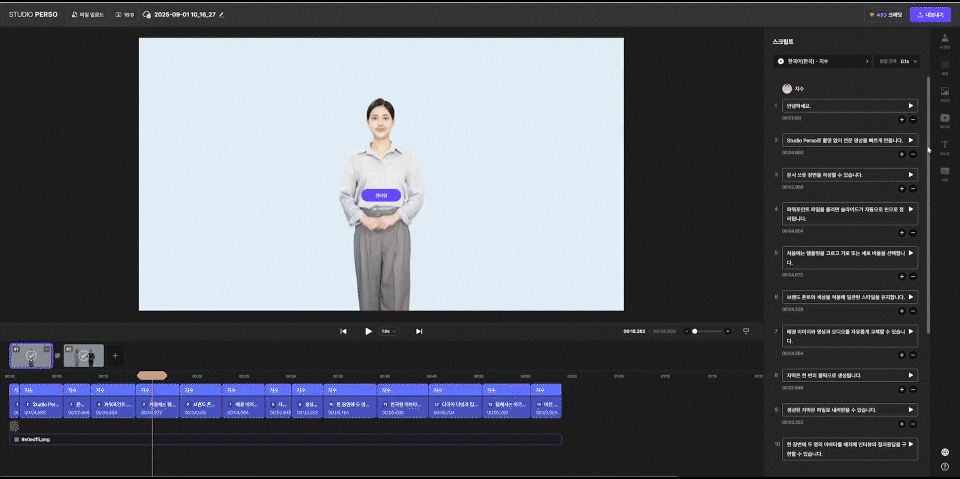Open the 16:9 aspect ratio selector

[124, 15]
